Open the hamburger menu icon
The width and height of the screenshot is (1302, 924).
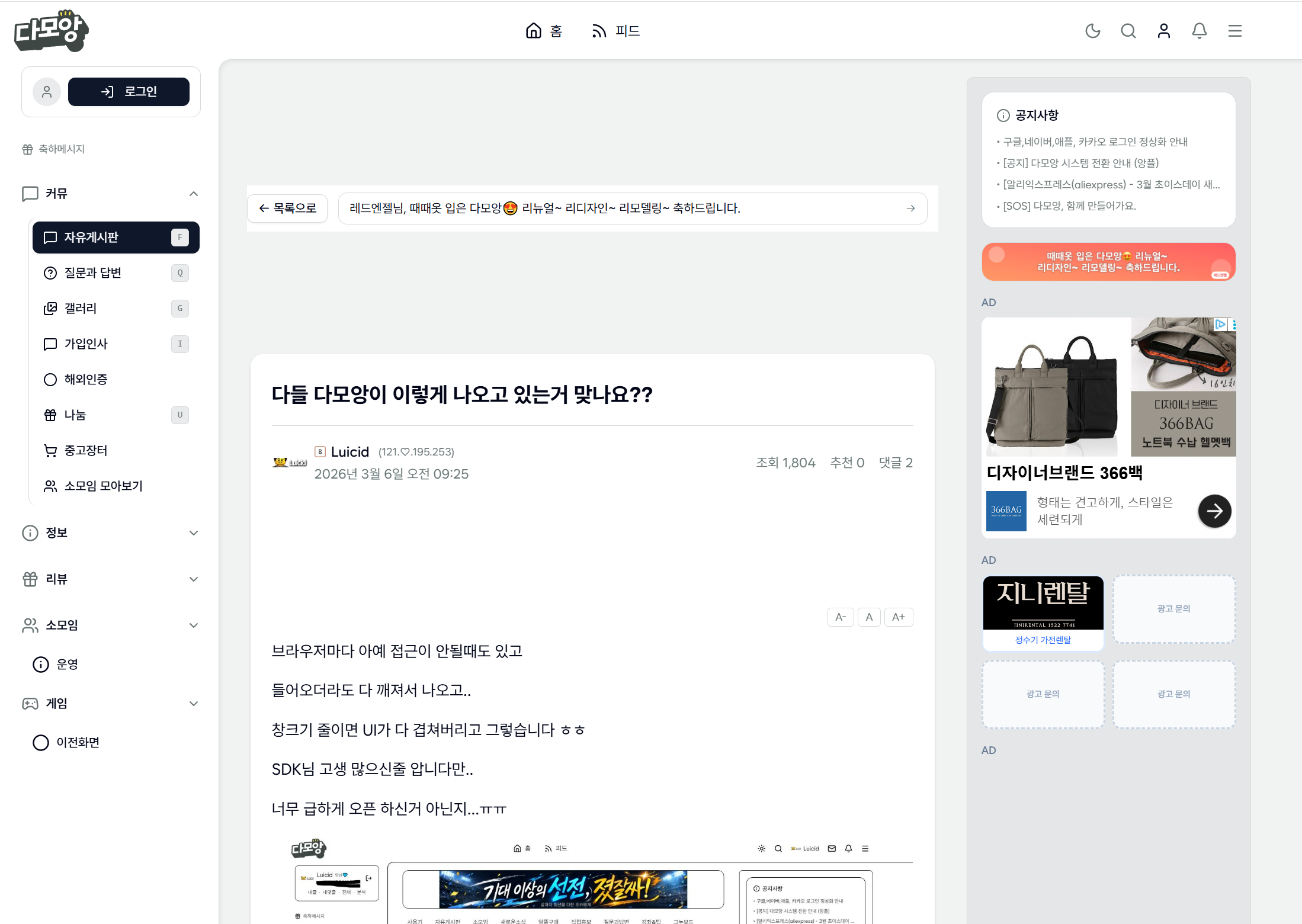click(x=1234, y=31)
